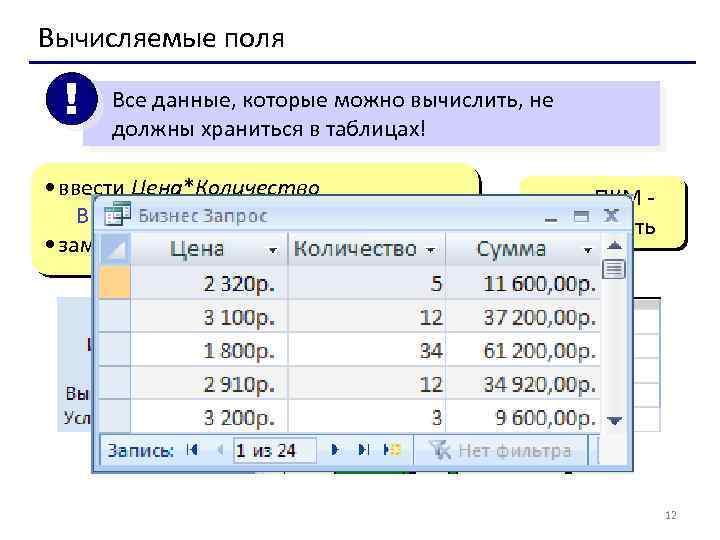Open the Сумма column dropdown arrow

coord(587,250)
